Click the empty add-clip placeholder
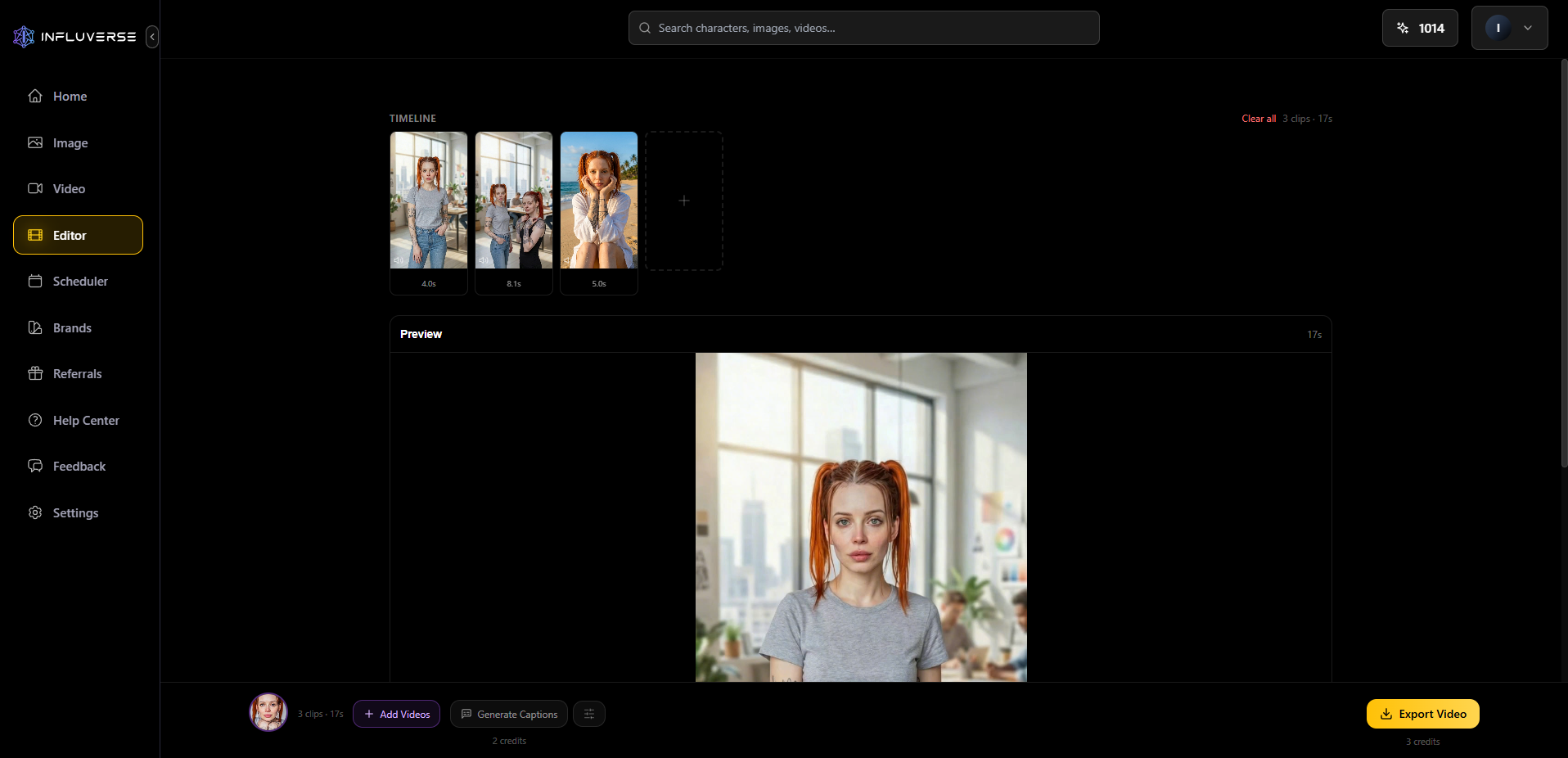The height and width of the screenshot is (758, 1568). (x=683, y=201)
